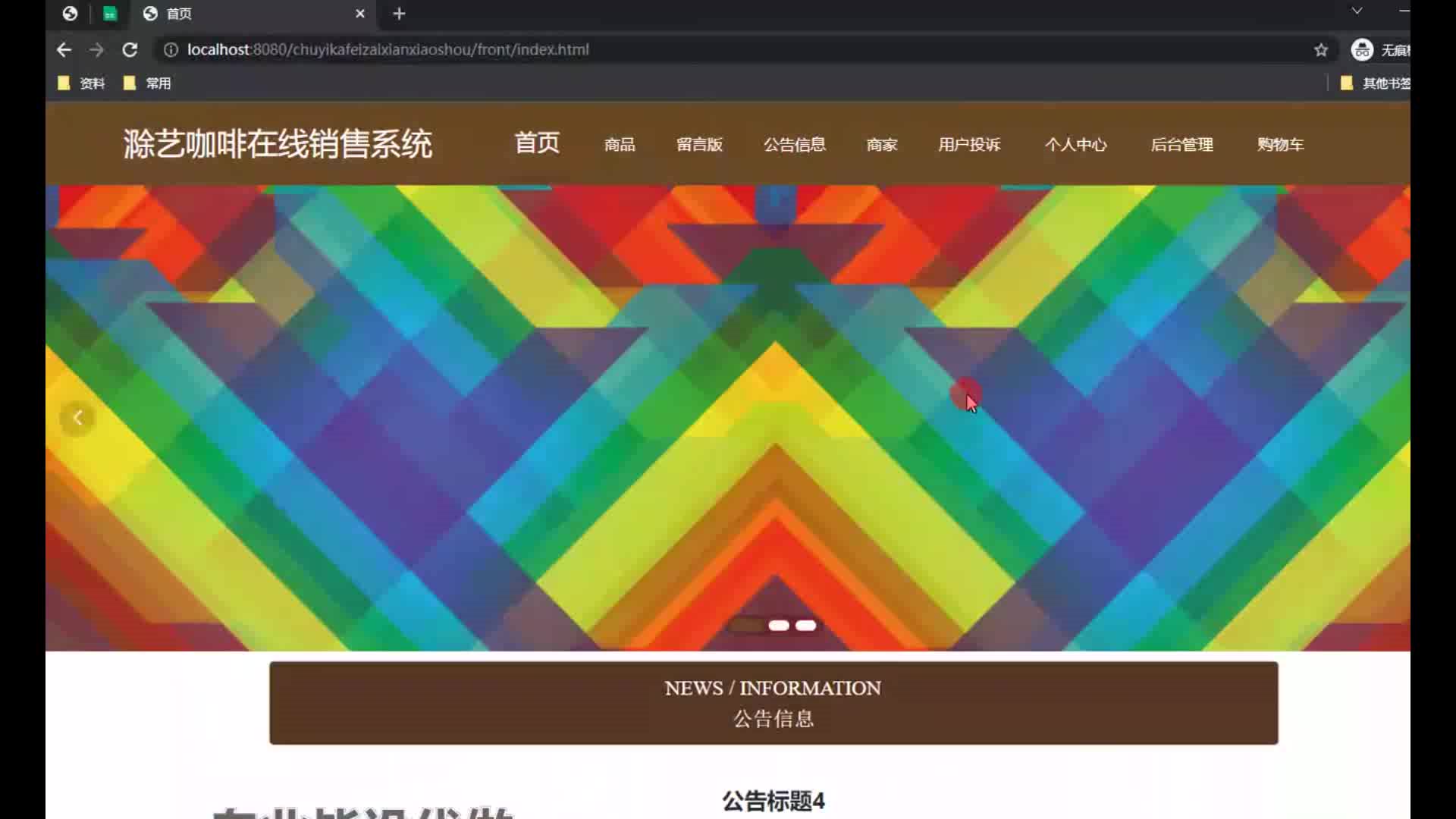1456x819 pixels.
Task: Open 购物车 in the navigation bar
Action: click(1280, 144)
